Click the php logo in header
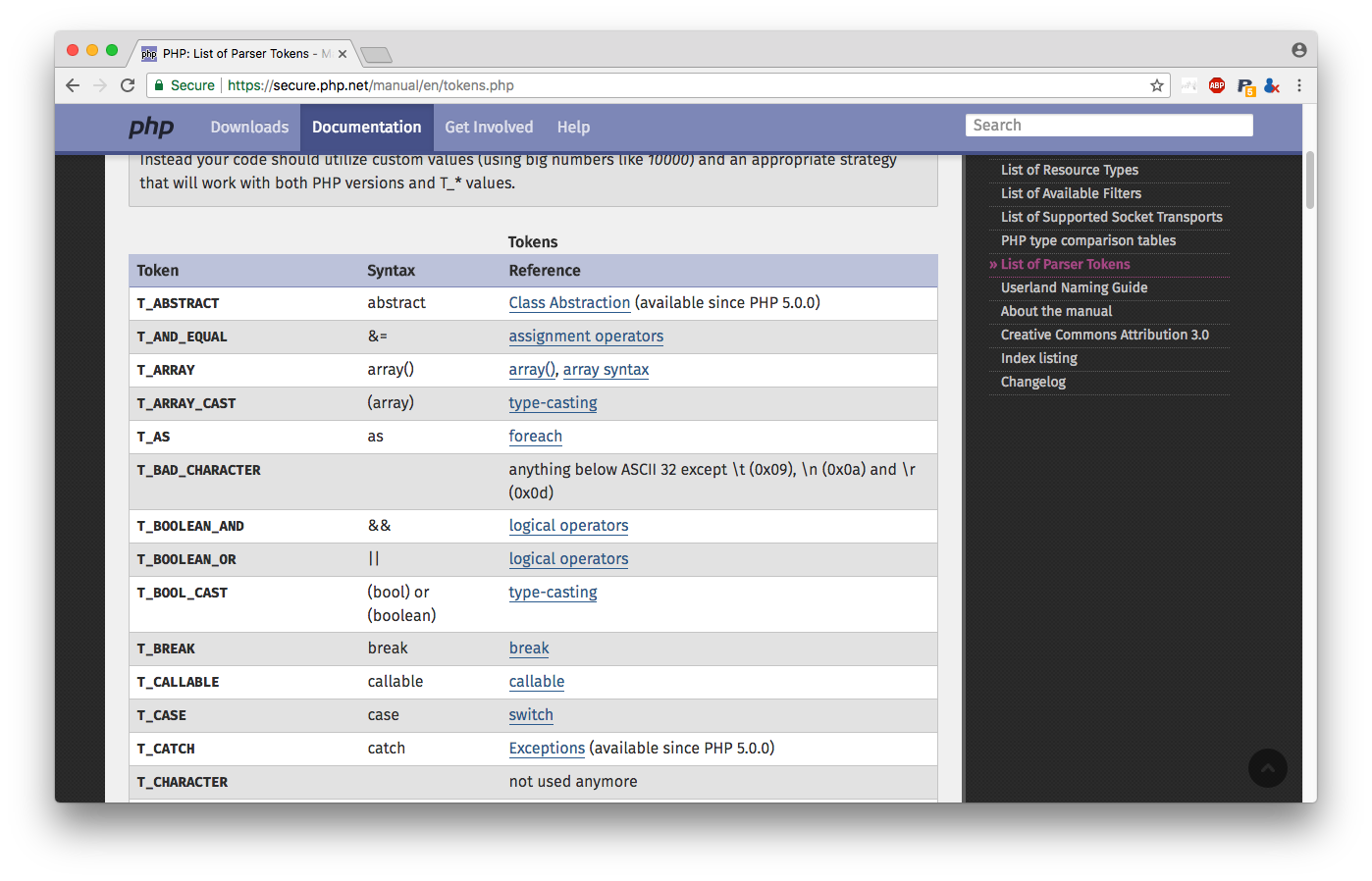Image resolution: width=1372 pixels, height=881 pixels. [151, 127]
